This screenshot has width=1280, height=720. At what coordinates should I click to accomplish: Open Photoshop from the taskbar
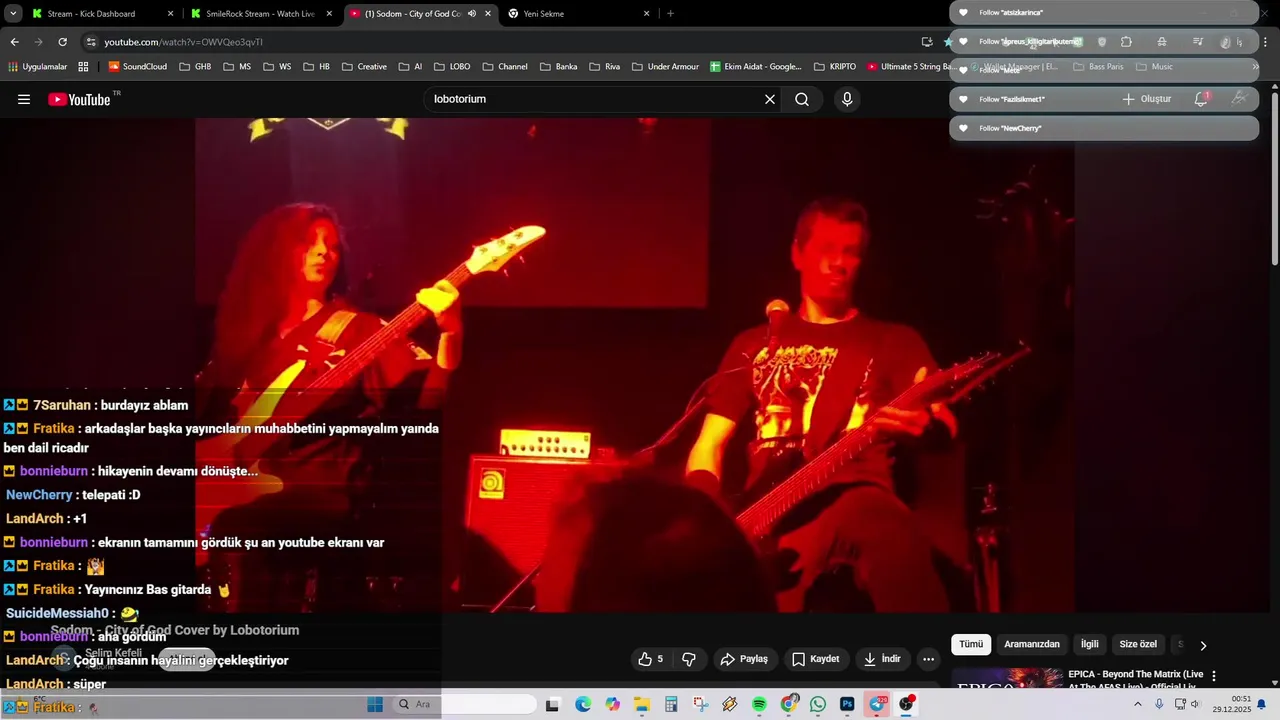847,705
